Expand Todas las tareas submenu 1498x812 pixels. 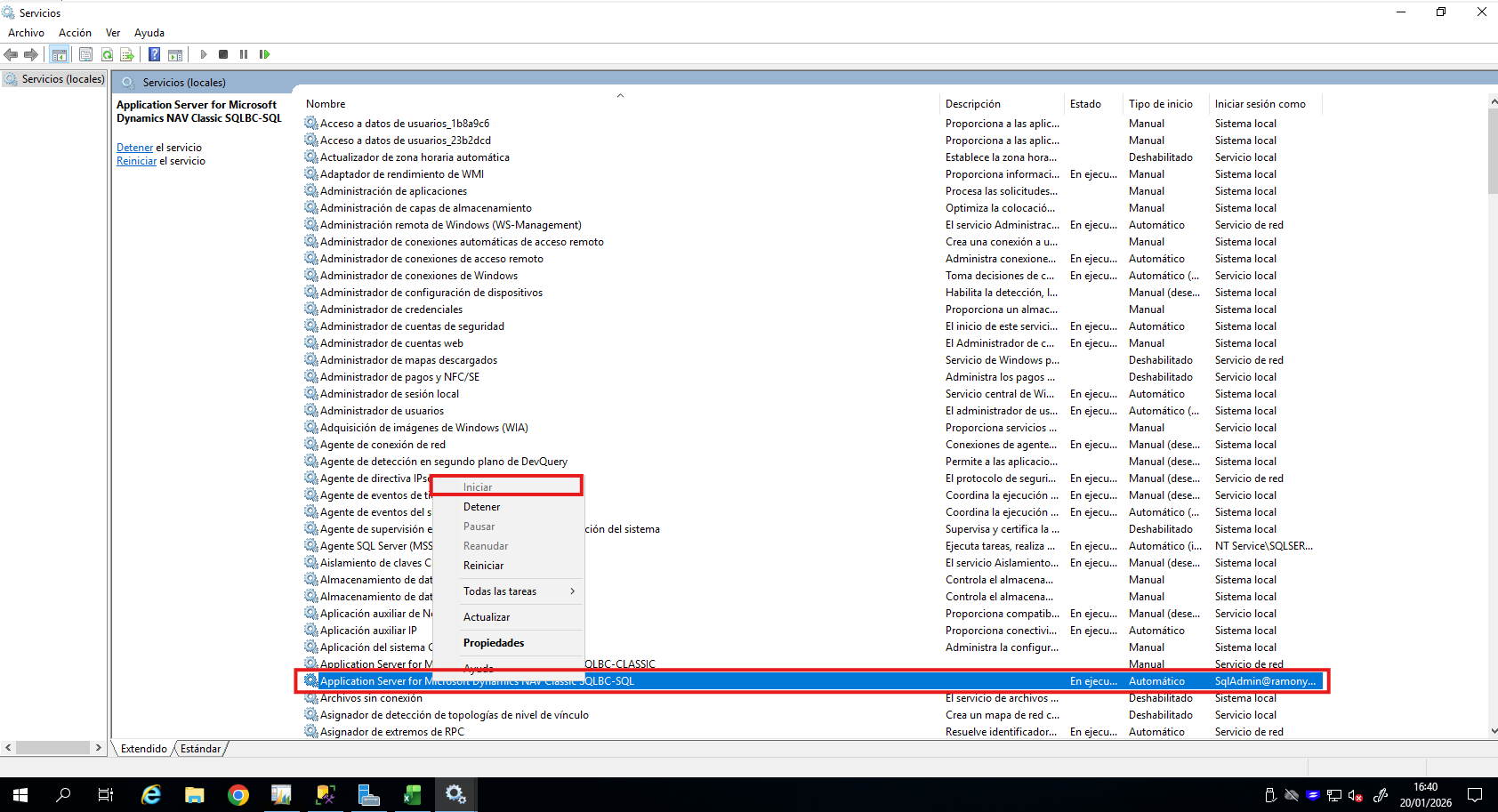[x=508, y=591]
